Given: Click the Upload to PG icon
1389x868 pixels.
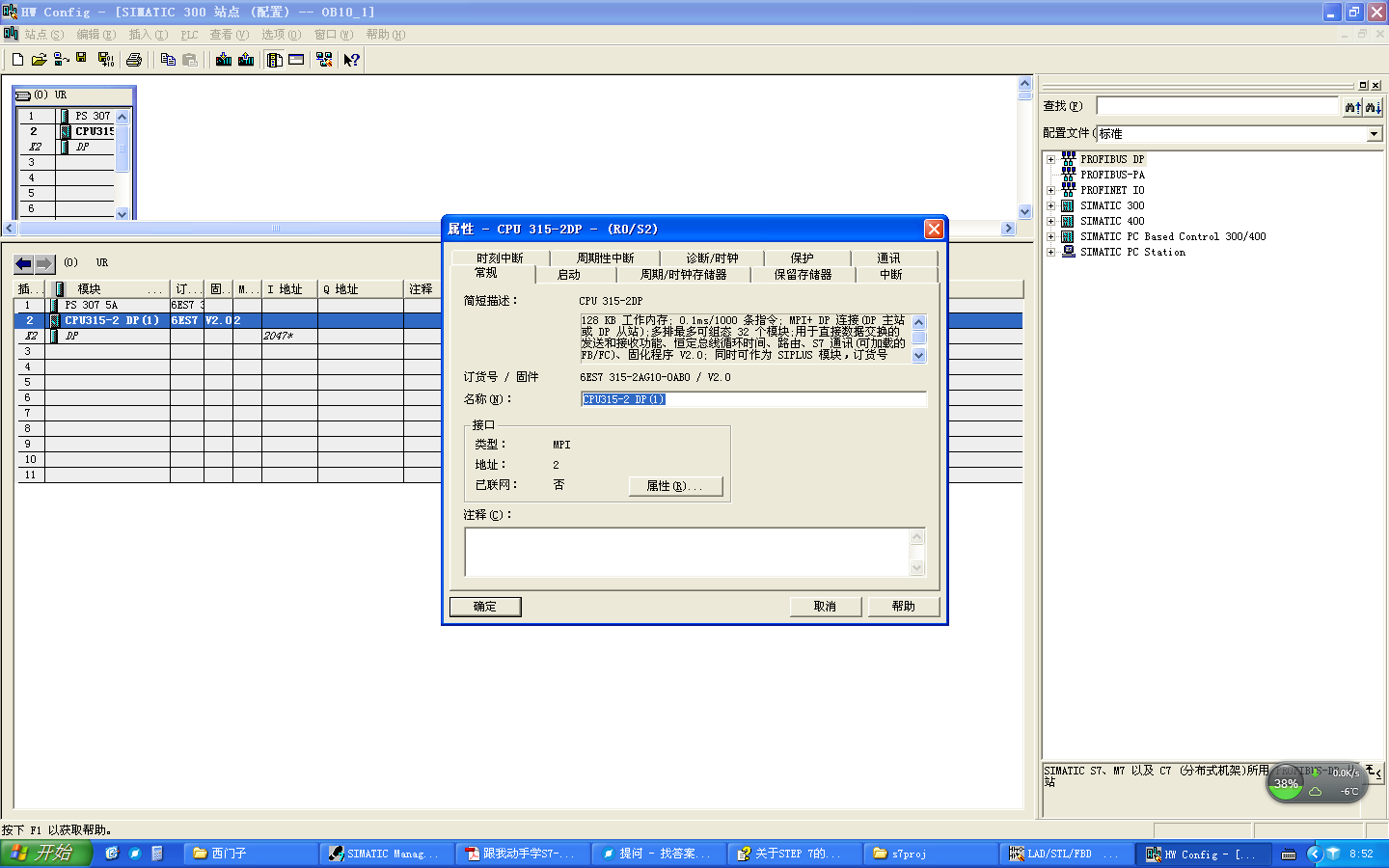Looking at the screenshot, I should [246, 60].
